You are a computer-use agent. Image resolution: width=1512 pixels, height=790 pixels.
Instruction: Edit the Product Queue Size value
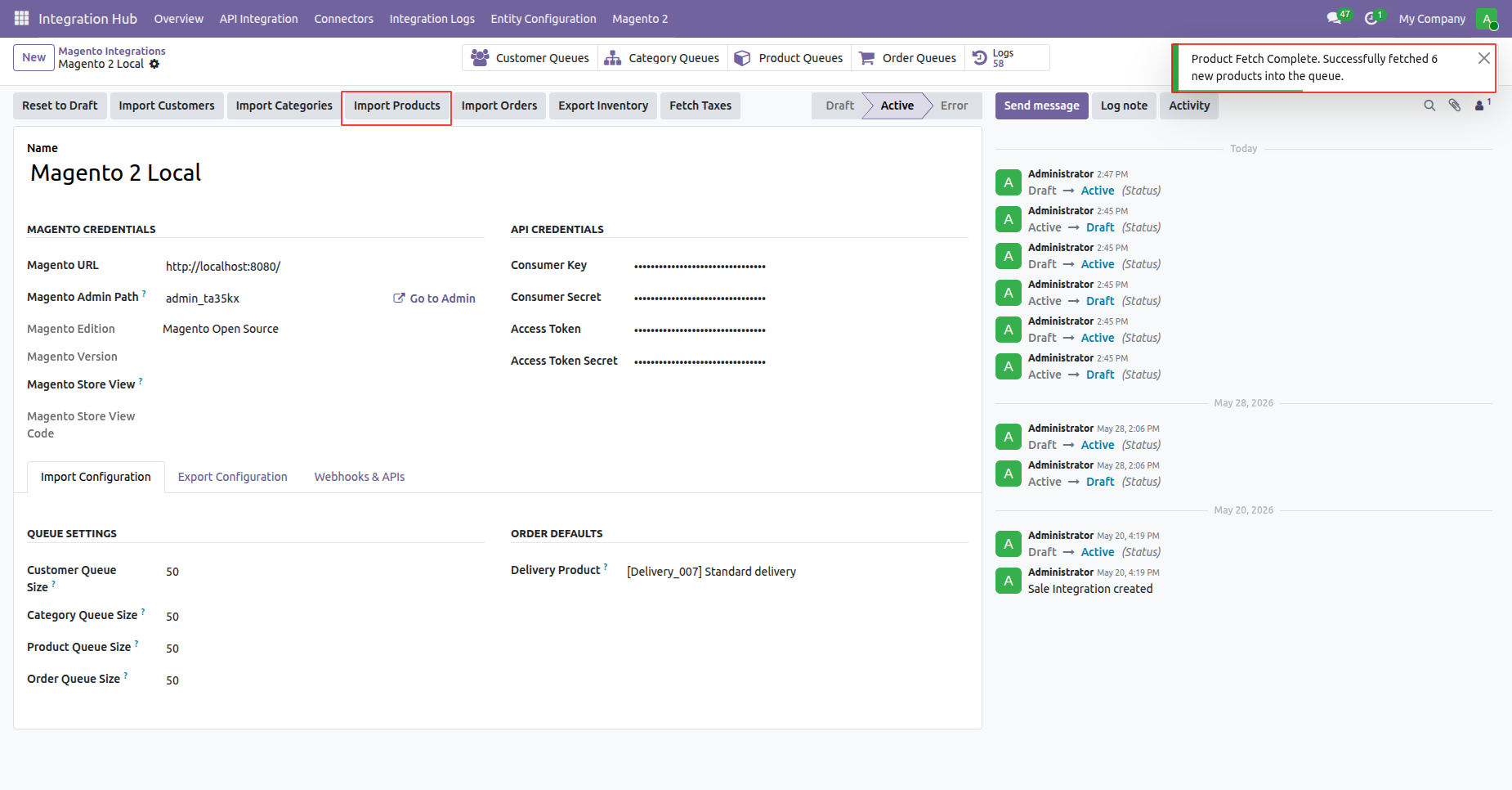(x=324, y=649)
